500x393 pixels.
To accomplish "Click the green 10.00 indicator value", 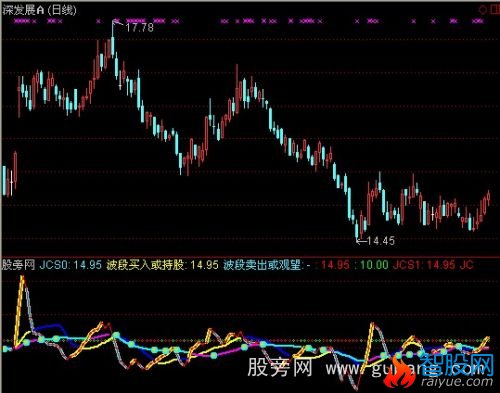I will (x=374, y=265).
